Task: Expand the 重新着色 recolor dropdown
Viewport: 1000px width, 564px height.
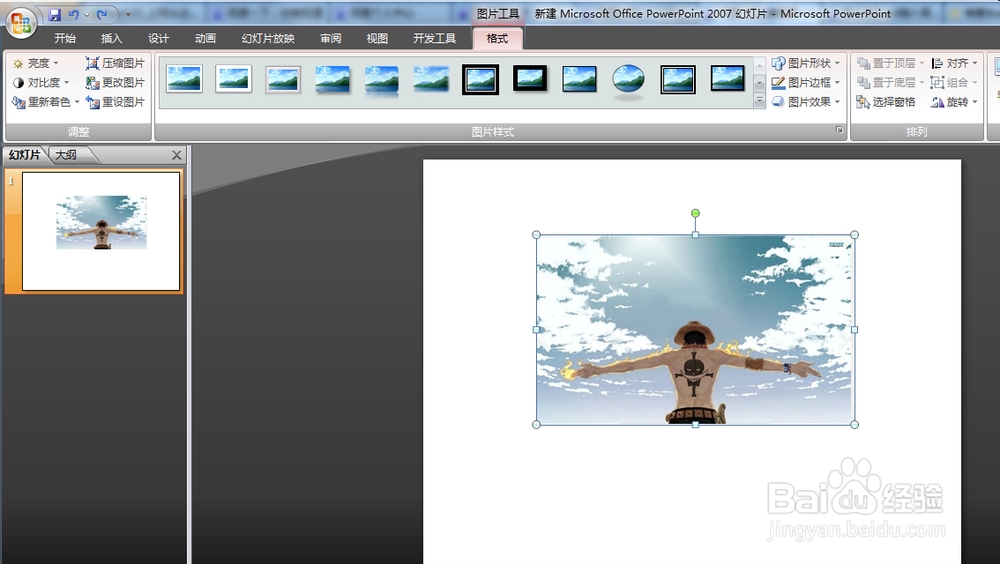Action: click(46, 102)
